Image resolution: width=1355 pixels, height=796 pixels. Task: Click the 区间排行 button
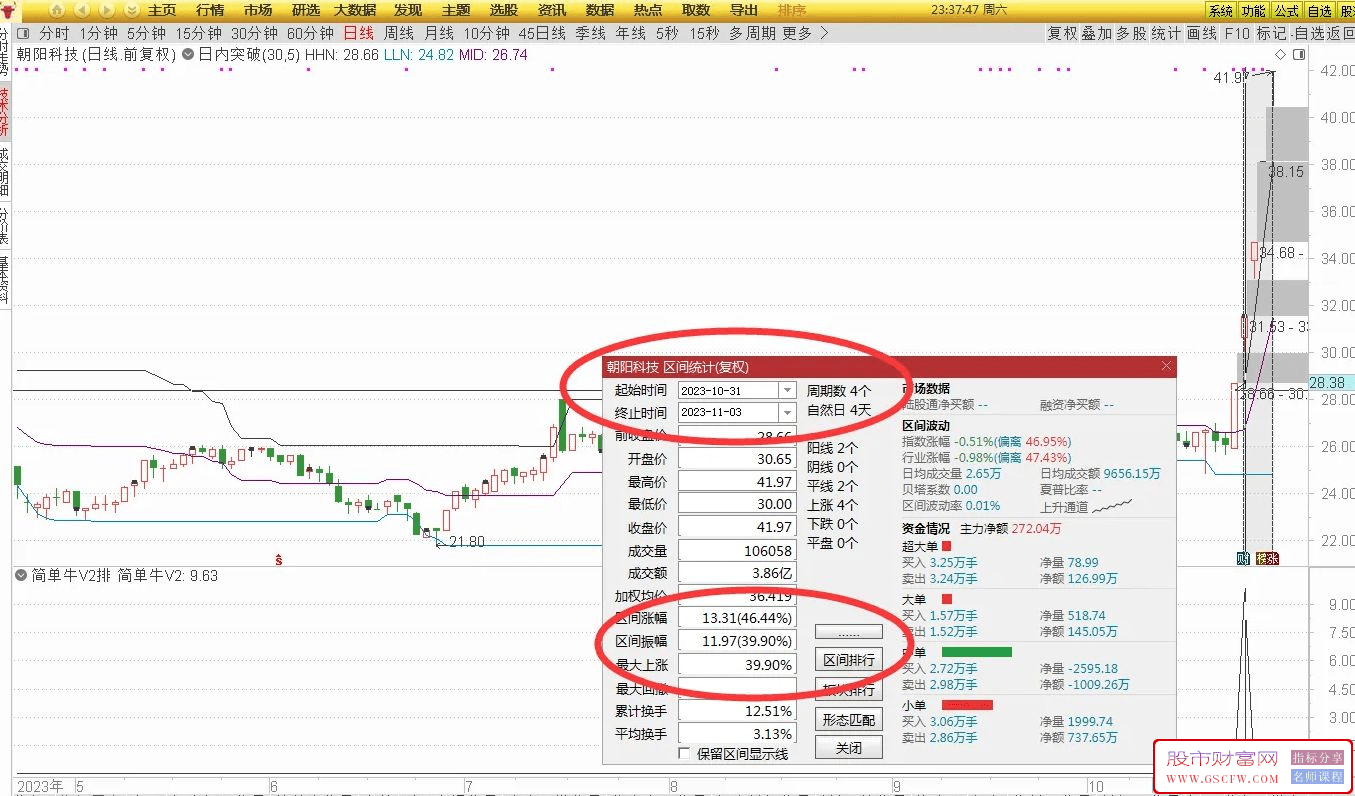coord(849,660)
